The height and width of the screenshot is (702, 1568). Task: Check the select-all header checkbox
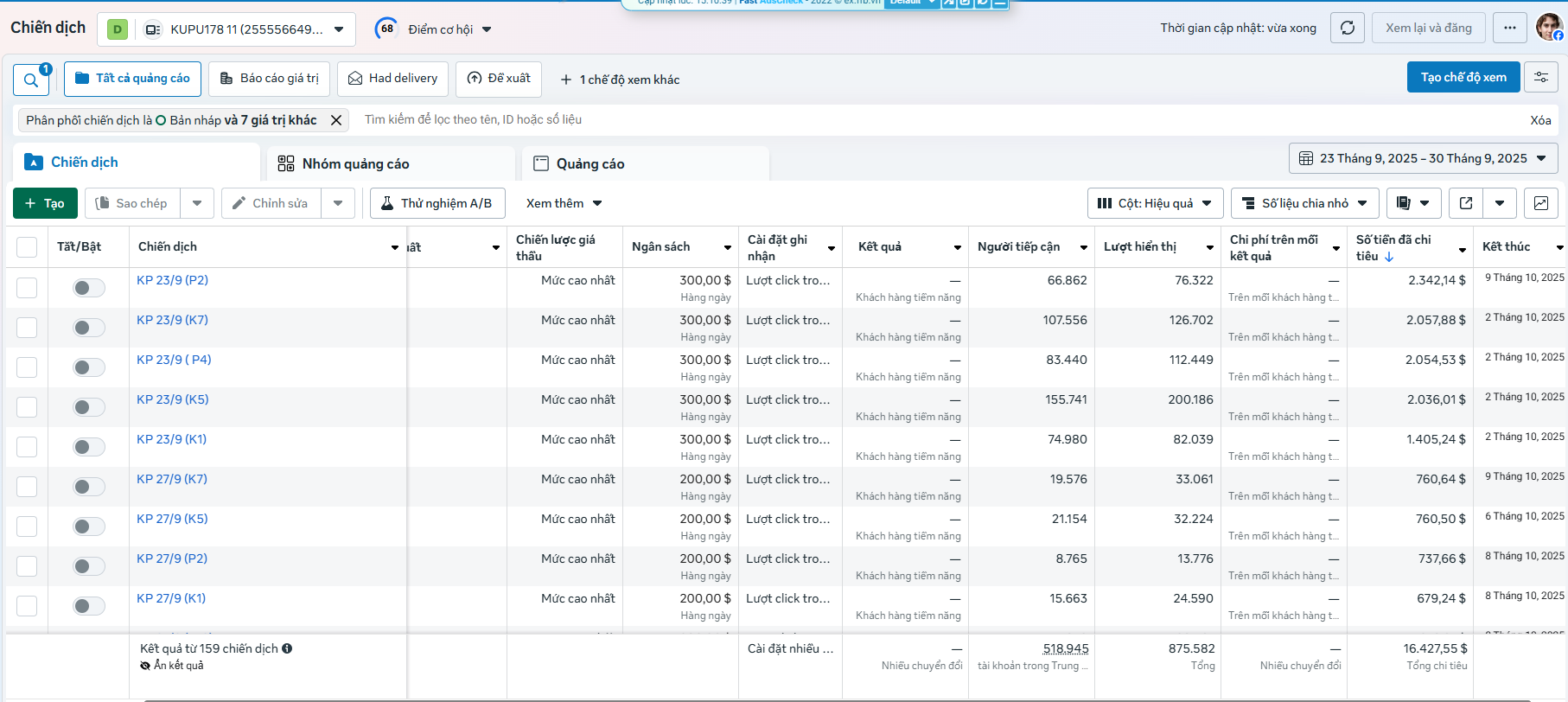click(27, 247)
